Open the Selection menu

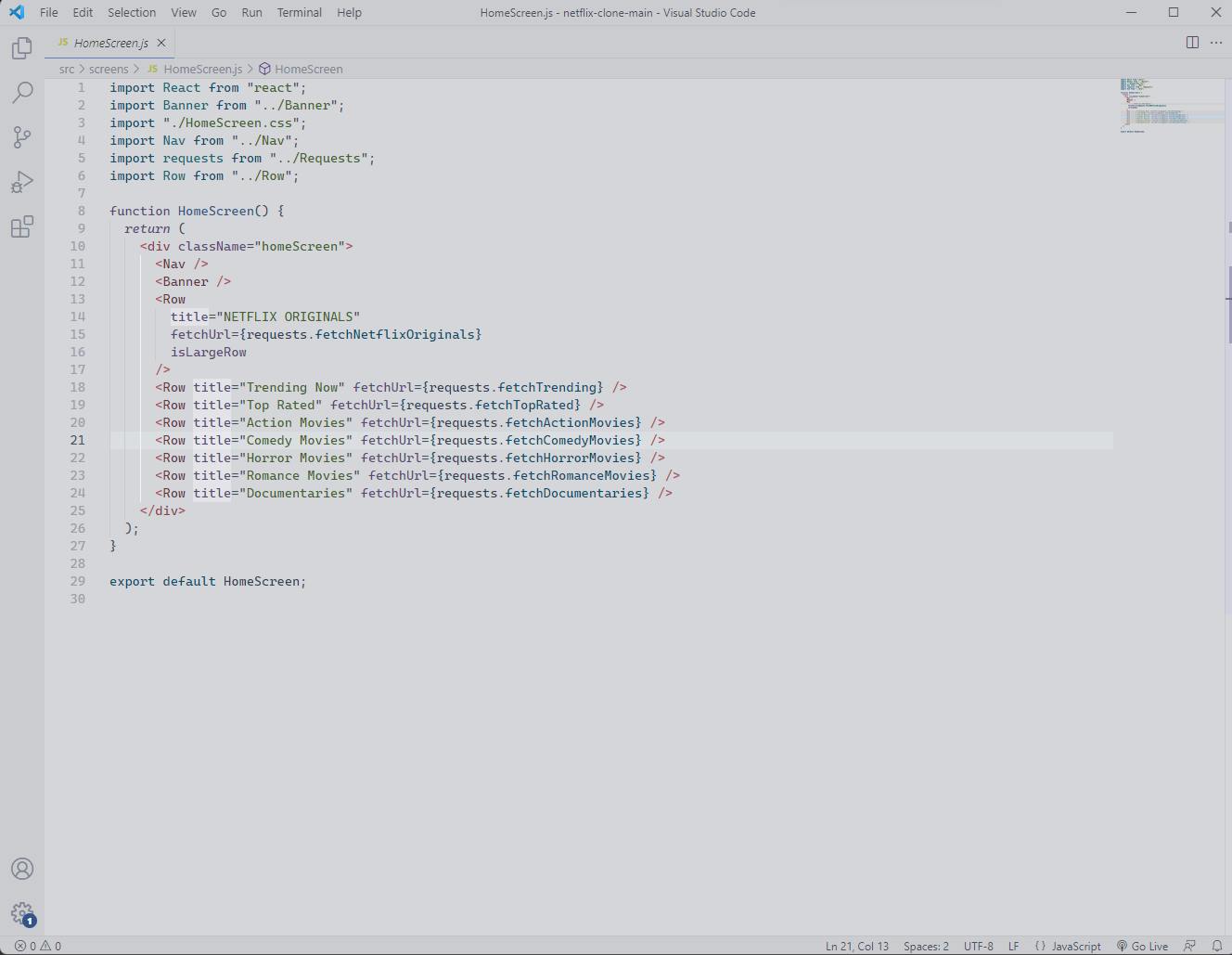point(132,12)
